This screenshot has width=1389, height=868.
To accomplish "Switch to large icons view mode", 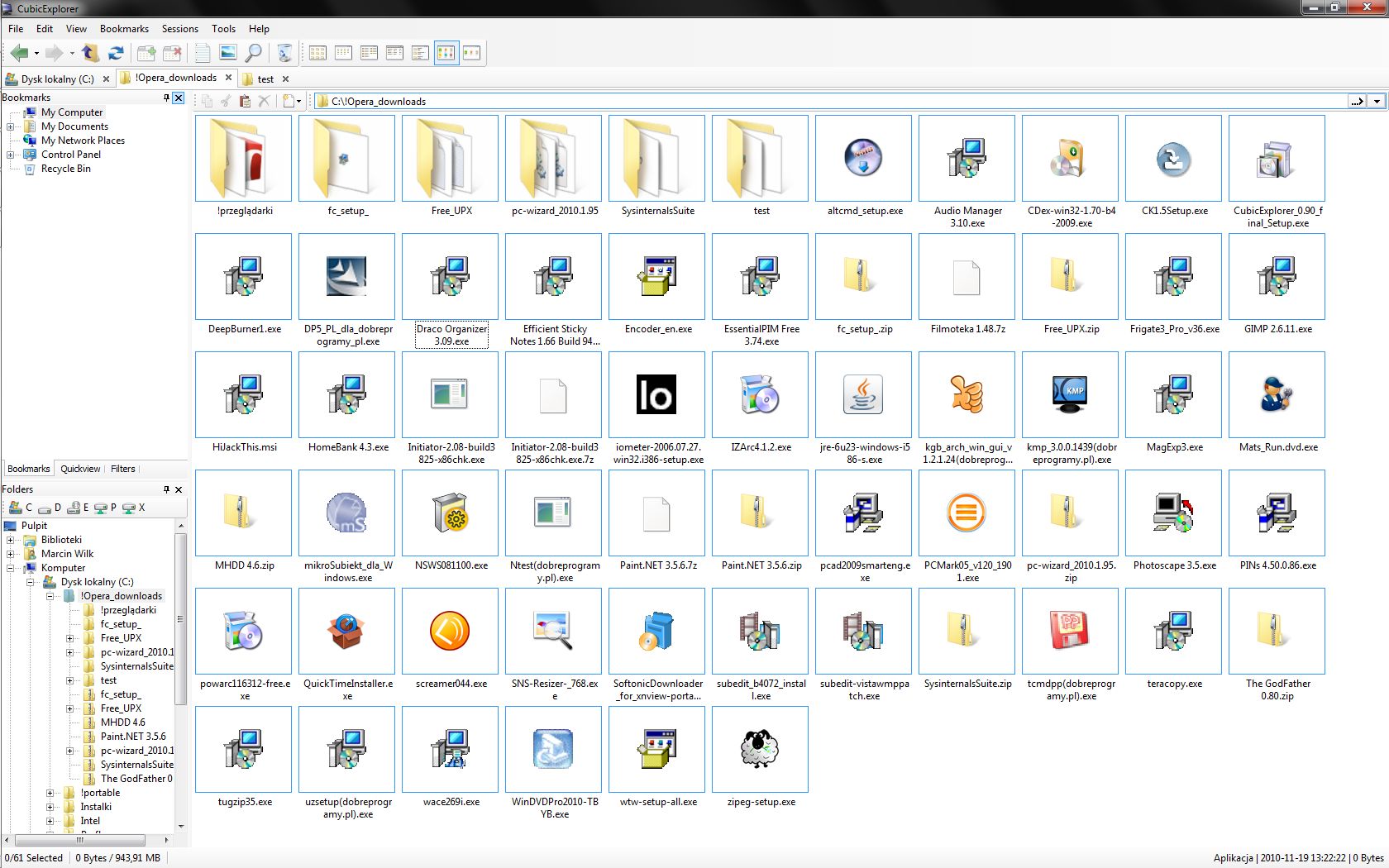I will pyautogui.click(x=318, y=53).
